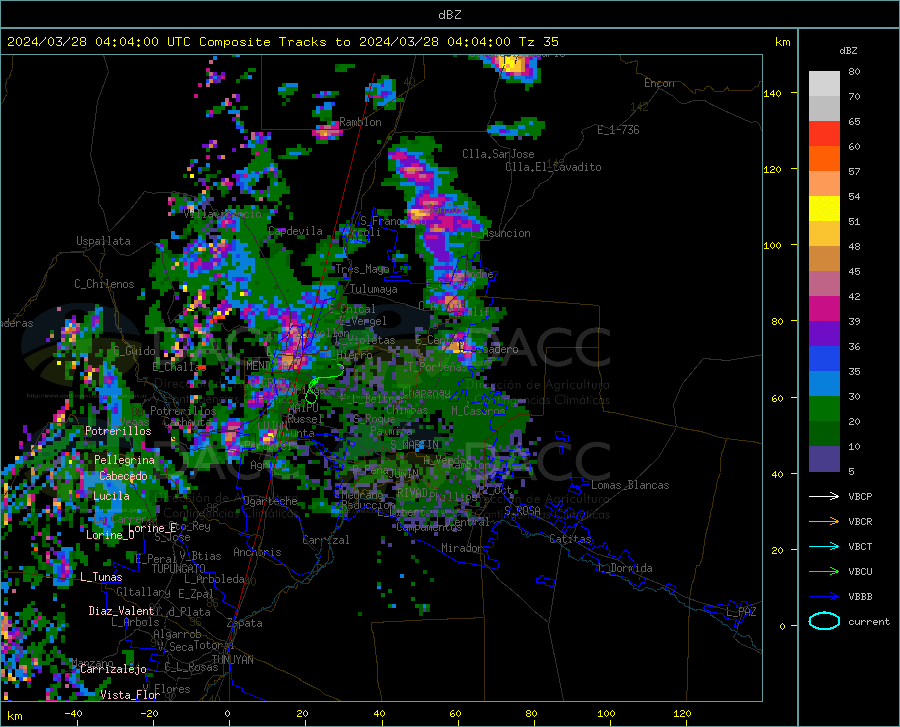Click the L_Dormida map label
Viewport: 900px width, 727px height.
click(x=624, y=568)
